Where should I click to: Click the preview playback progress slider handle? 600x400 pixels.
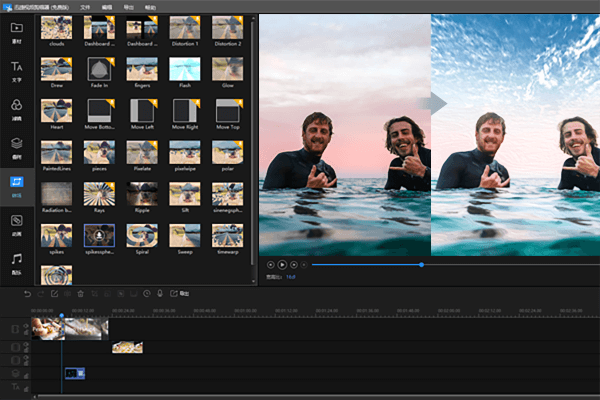(x=421, y=264)
